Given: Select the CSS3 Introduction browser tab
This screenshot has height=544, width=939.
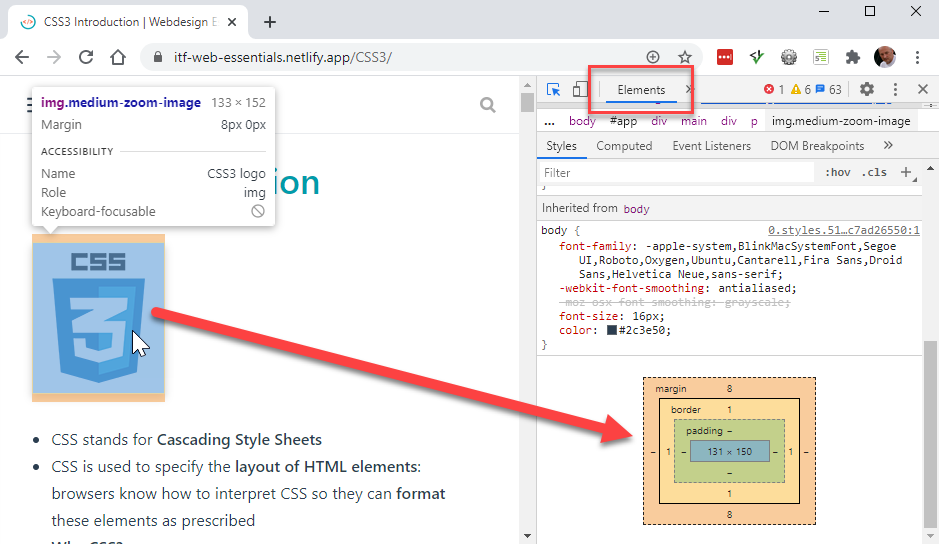Looking at the screenshot, I should tap(129, 22).
